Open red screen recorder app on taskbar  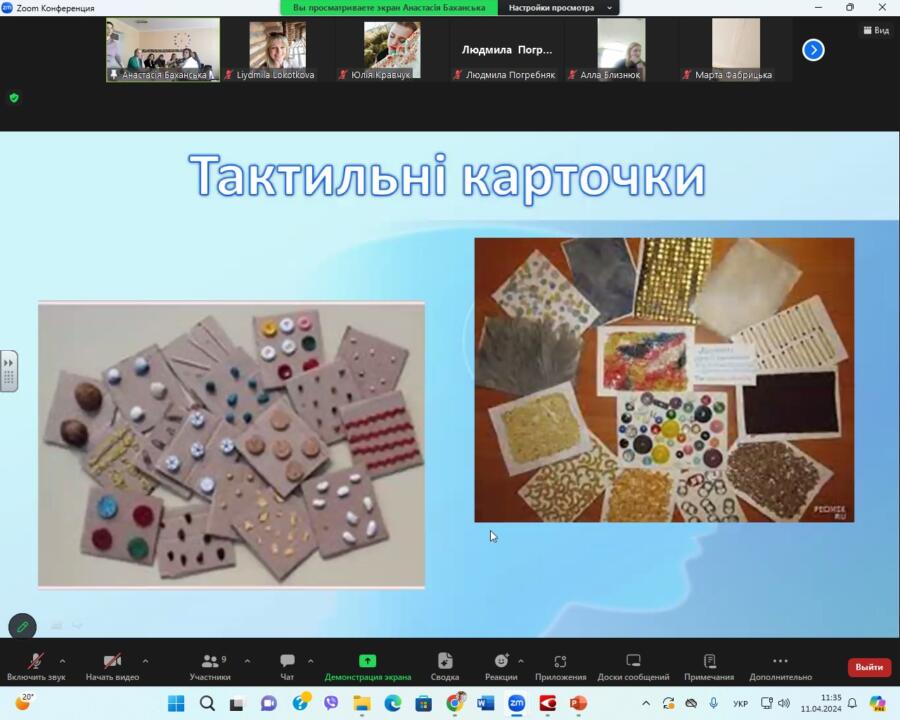(548, 703)
